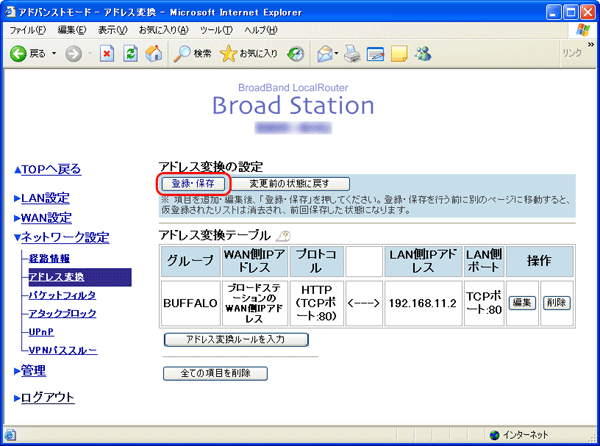
Task: Maximize the Internet Explorer window
Action: pyautogui.click(x=571, y=13)
